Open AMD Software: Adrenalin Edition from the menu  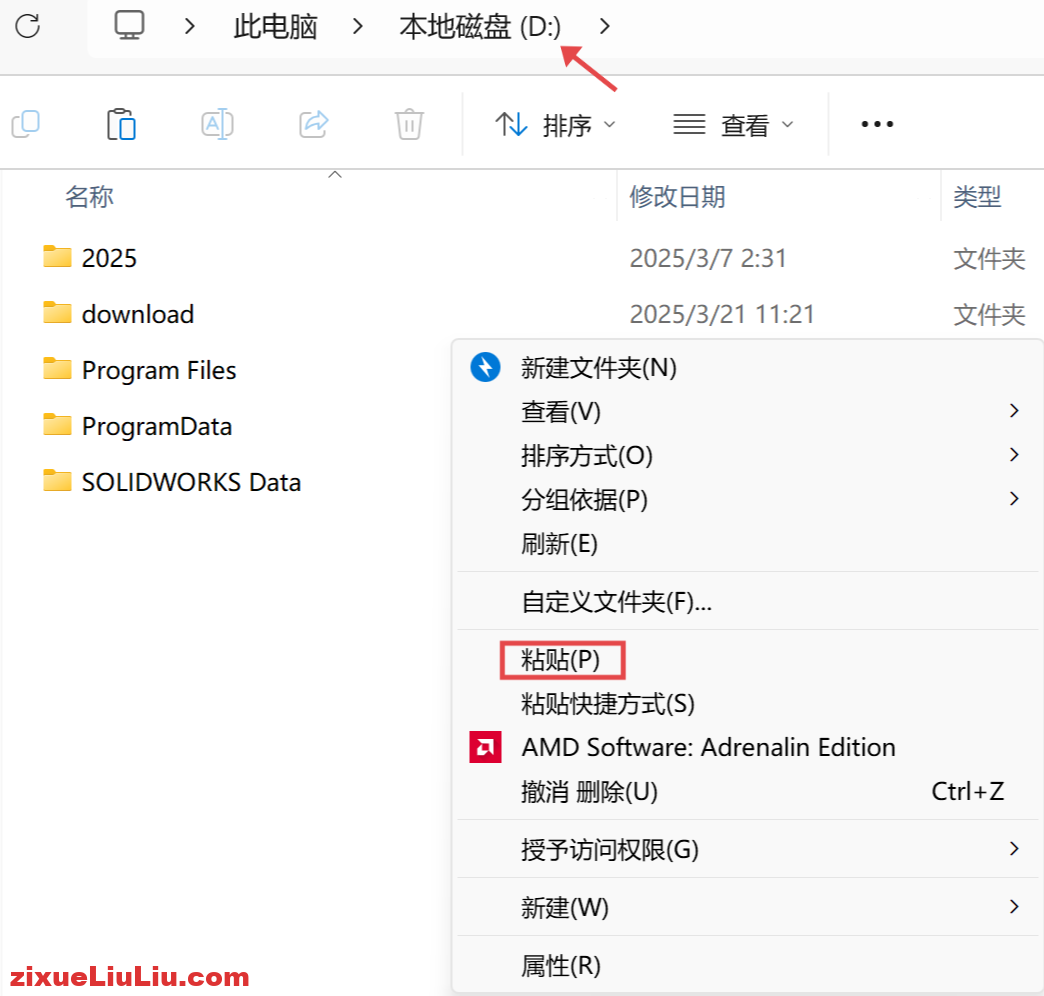coord(708,747)
